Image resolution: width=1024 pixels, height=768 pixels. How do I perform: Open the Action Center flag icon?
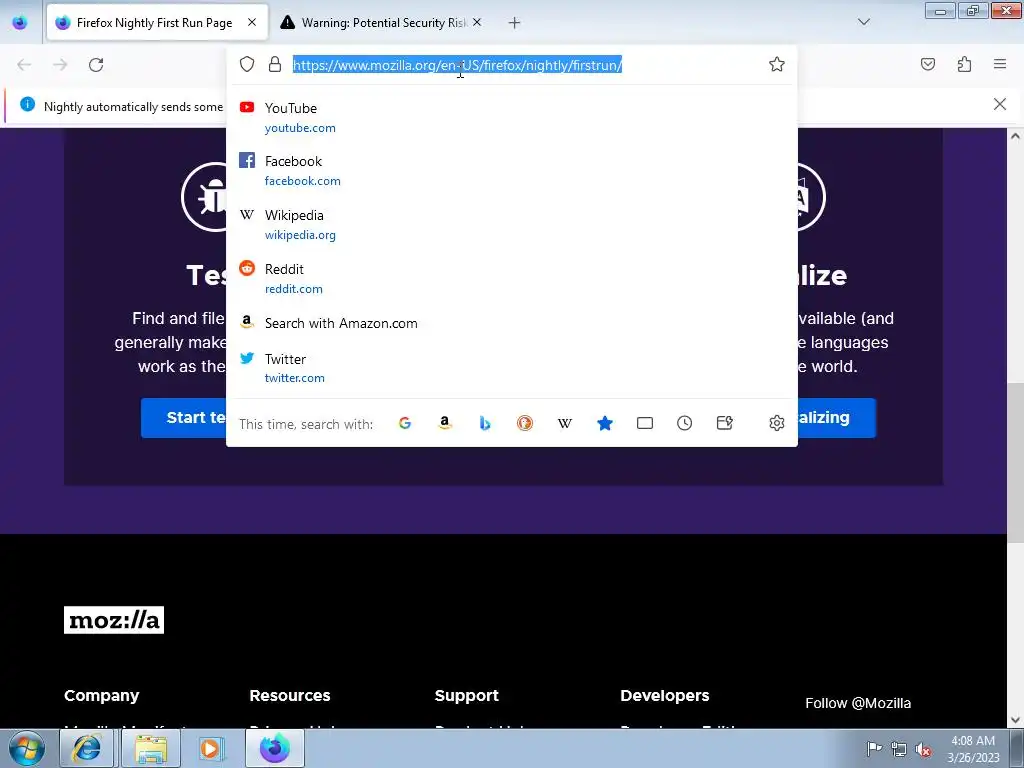(874, 748)
